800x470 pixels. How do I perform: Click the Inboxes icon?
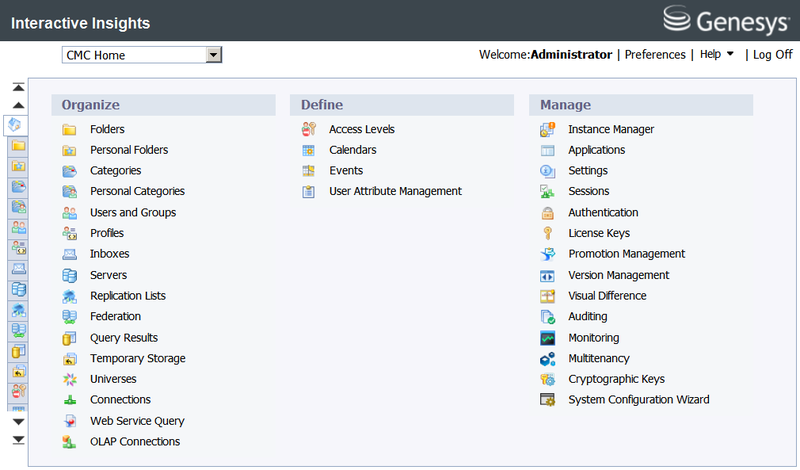point(69,254)
